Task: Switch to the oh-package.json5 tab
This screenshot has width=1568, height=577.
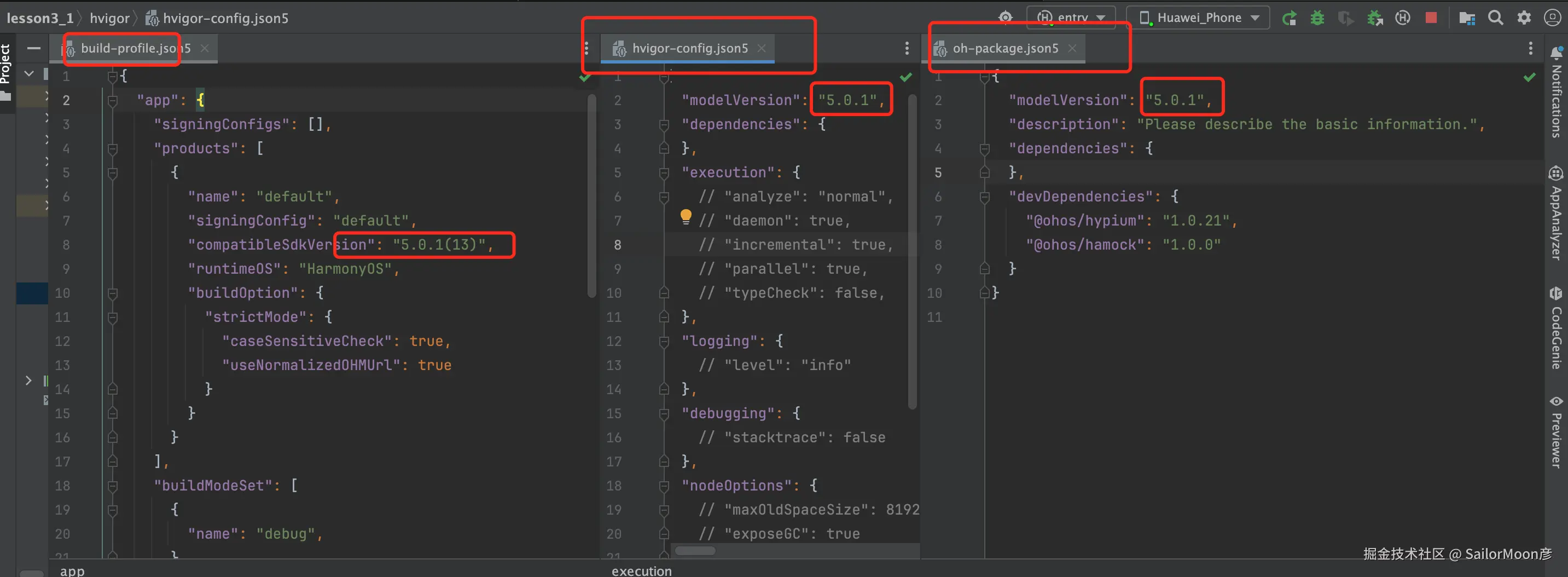Action: tap(1005, 48)
